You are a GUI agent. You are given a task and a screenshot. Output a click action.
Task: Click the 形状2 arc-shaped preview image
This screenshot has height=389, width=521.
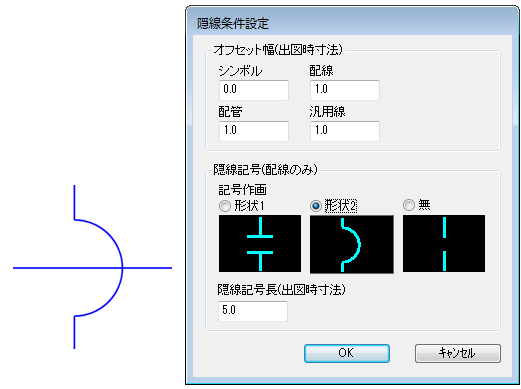click(352, 244)
